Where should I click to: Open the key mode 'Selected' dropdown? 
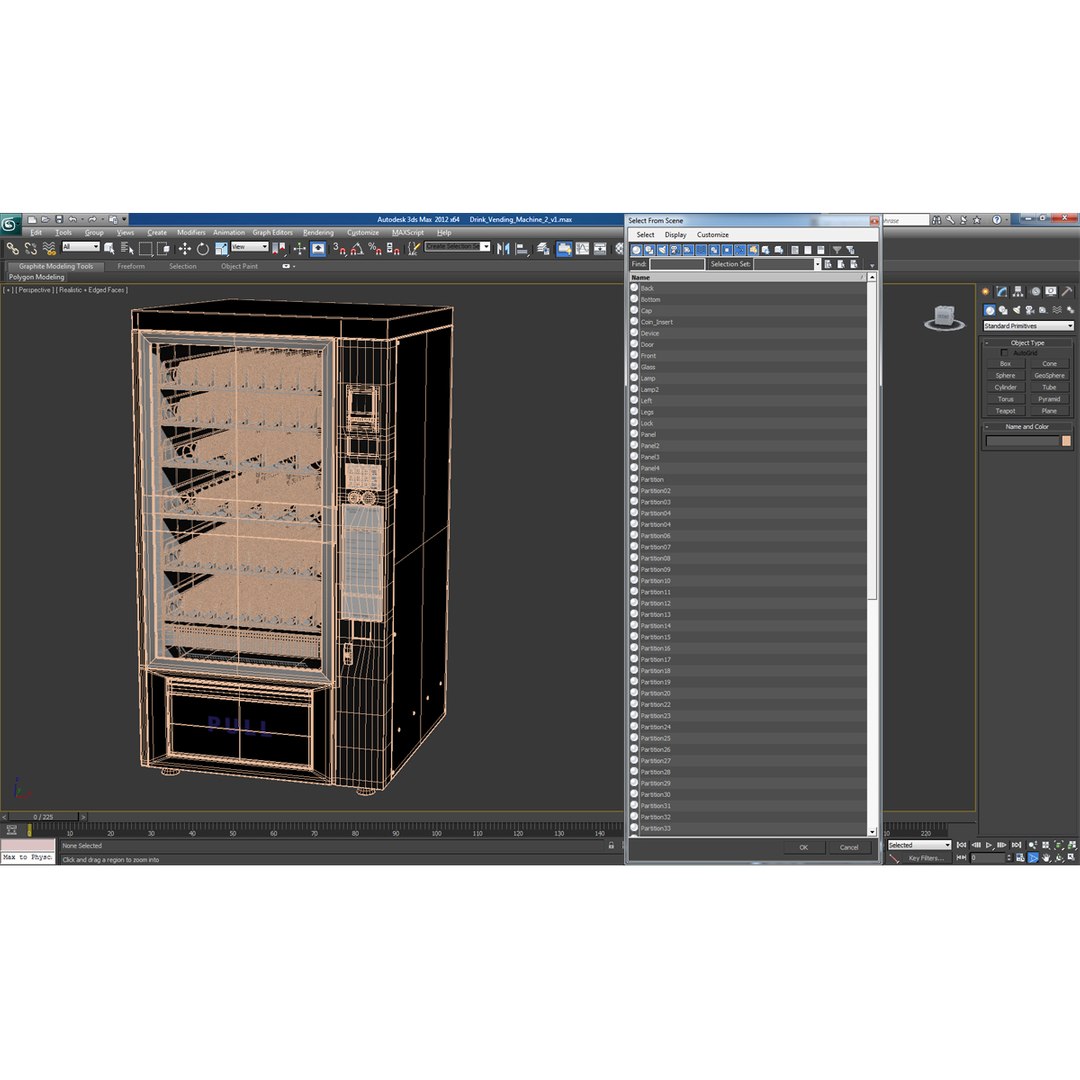click(919, 845)
